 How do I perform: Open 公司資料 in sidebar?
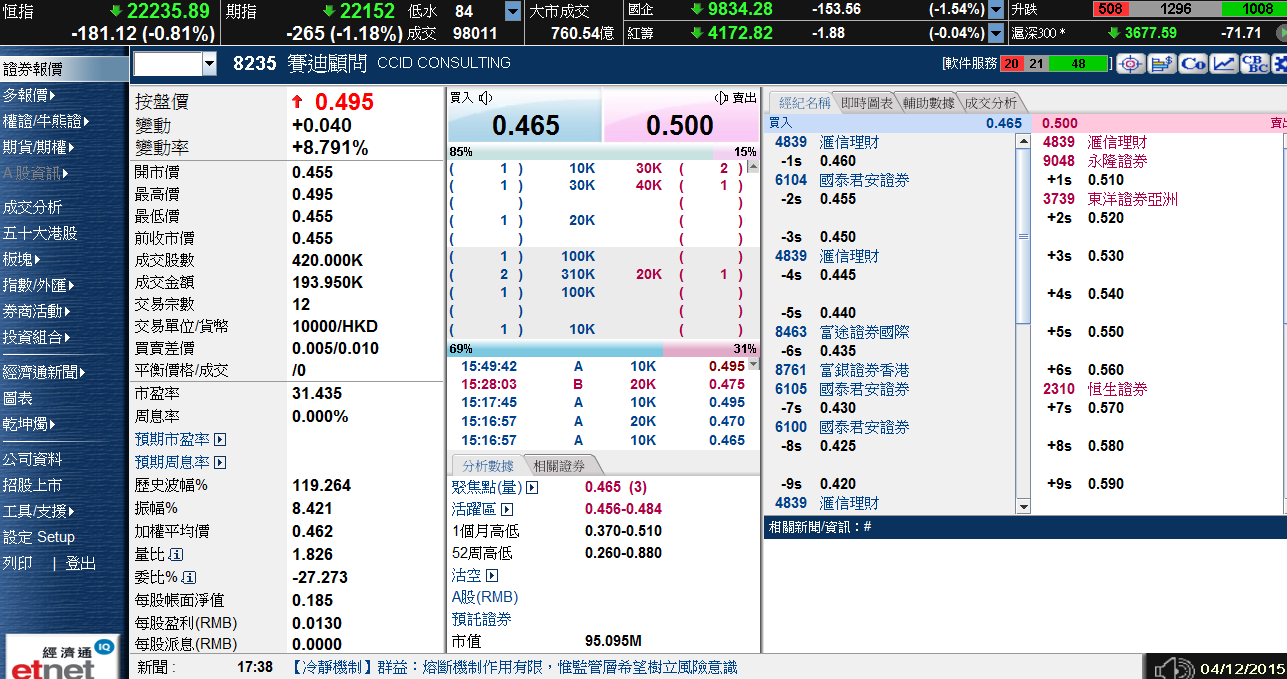(x=32, y=459)
